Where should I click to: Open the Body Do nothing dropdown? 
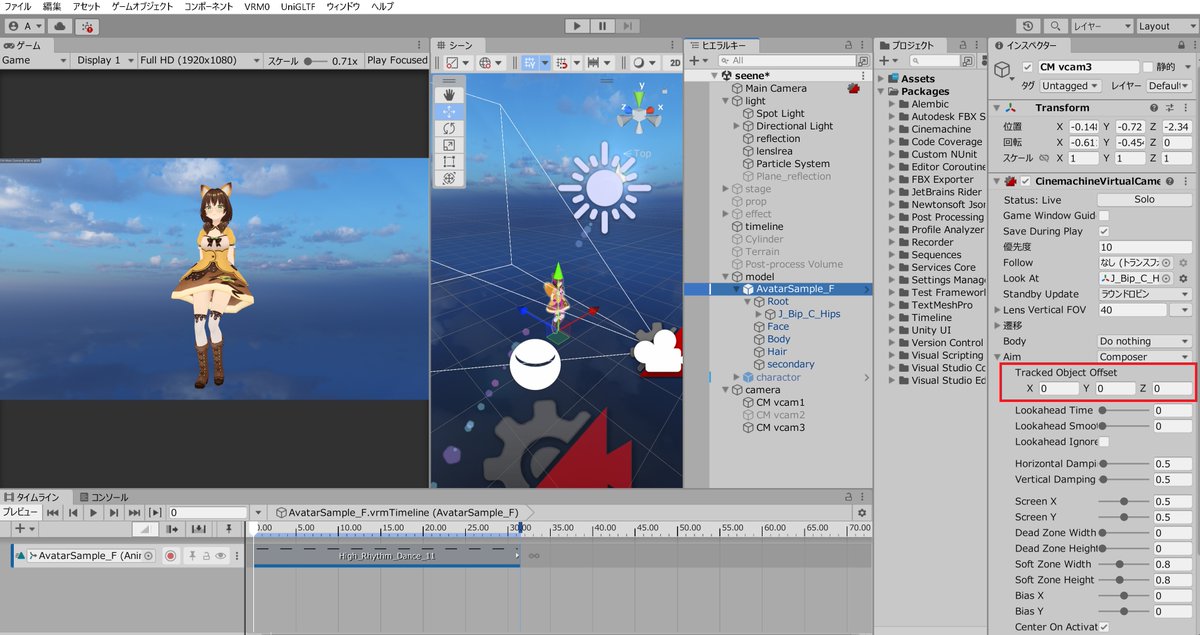[x=1144, y=341]
